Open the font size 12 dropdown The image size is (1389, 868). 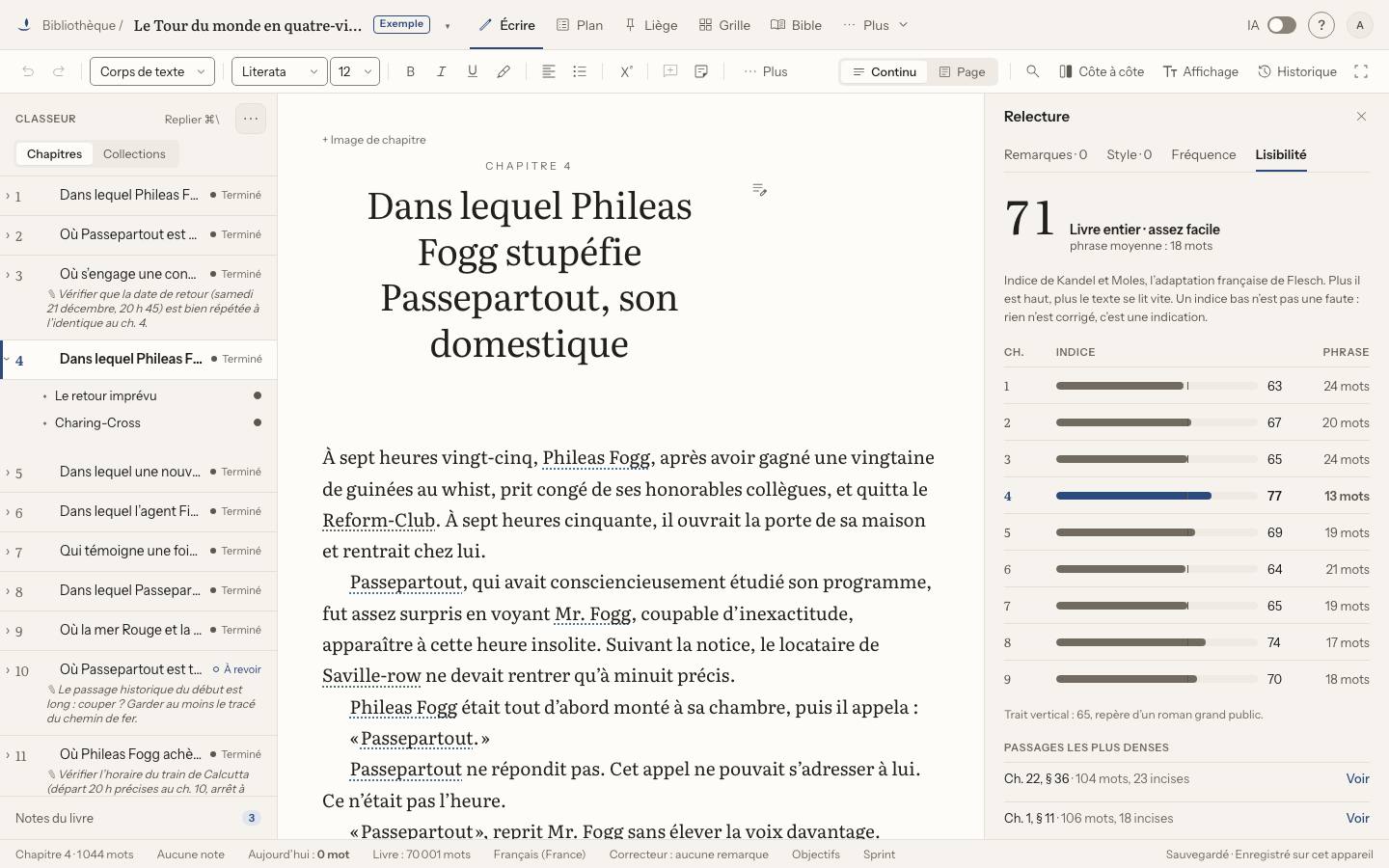(x=355, y=71)
